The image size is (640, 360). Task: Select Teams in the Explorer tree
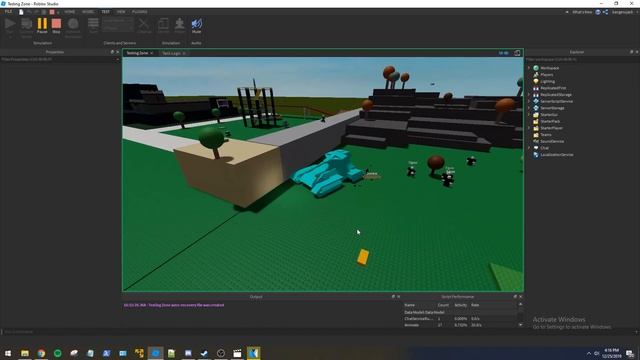tap(546, 135)
